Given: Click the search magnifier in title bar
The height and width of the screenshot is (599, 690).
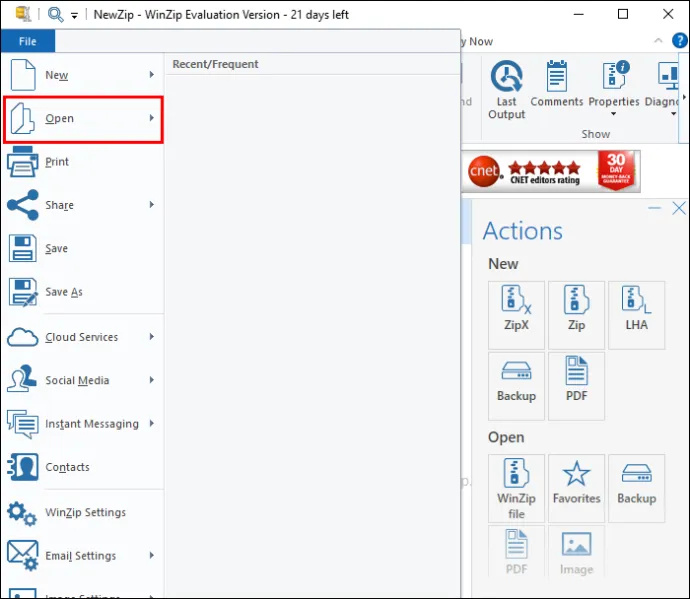Looking at the screenshot, I should click(x=55, y=15).
